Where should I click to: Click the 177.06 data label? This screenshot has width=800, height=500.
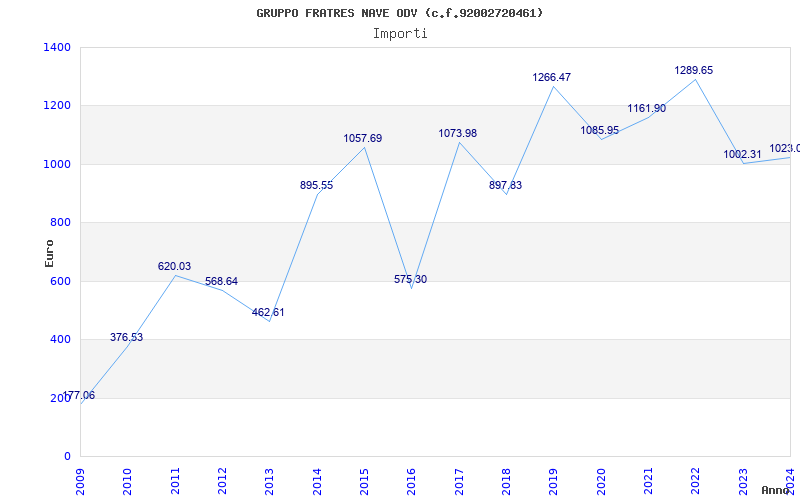(79, 395)
